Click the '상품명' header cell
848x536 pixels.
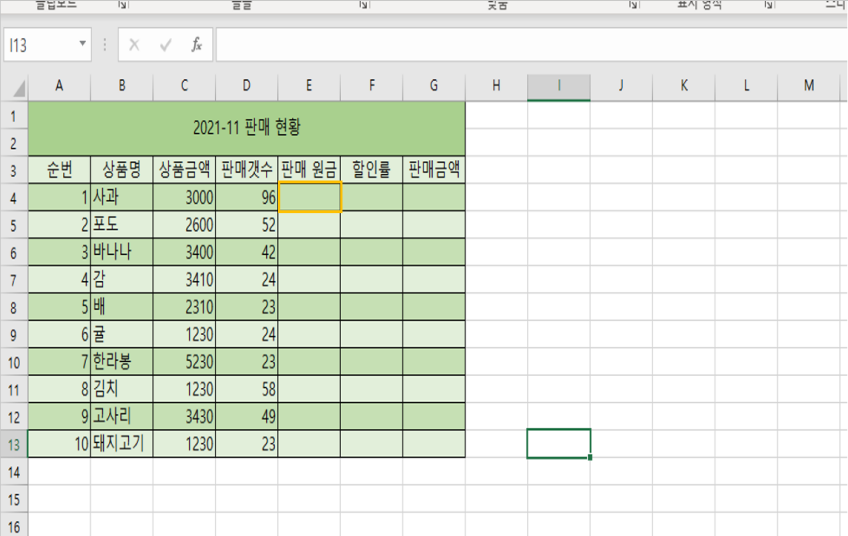122,170
